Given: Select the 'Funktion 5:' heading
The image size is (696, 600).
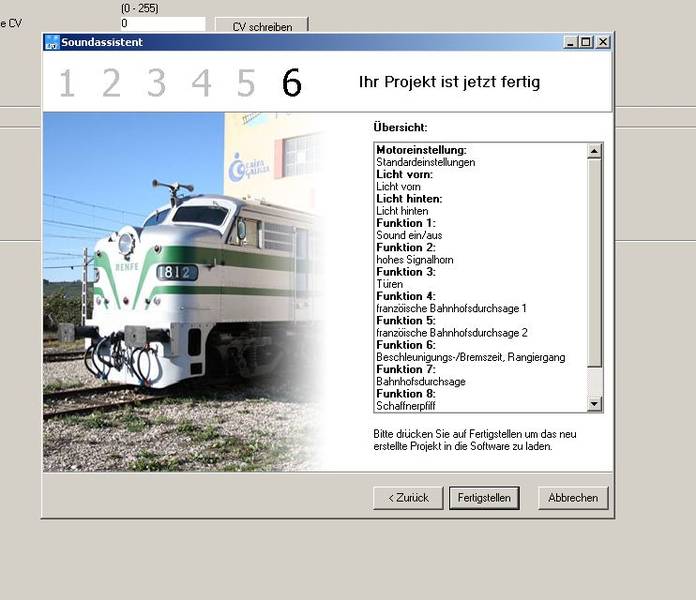Looking at the screenshot, I should coord(406,320).
